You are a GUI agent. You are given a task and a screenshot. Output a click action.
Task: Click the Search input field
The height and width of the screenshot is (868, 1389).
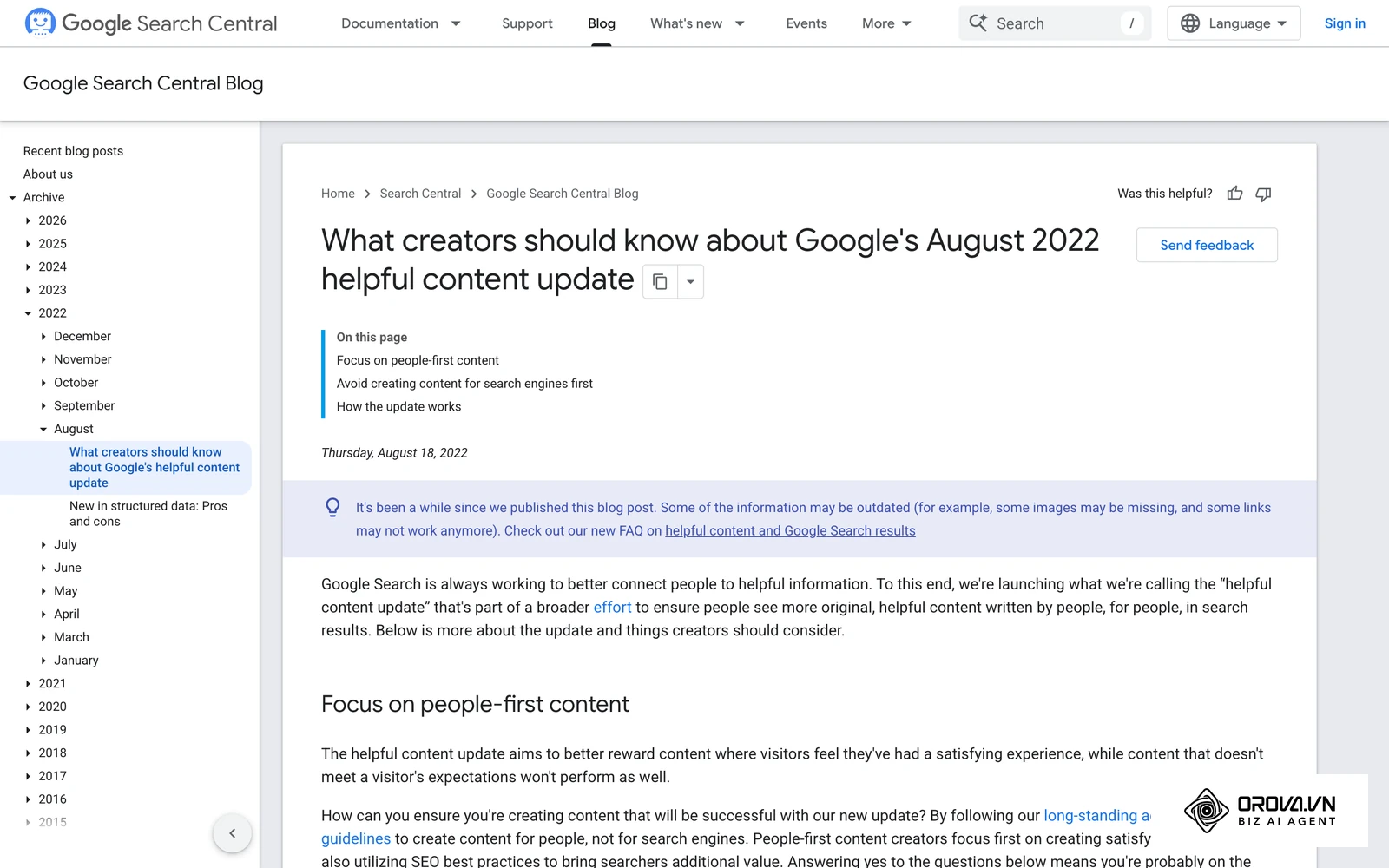[1055, 23]
